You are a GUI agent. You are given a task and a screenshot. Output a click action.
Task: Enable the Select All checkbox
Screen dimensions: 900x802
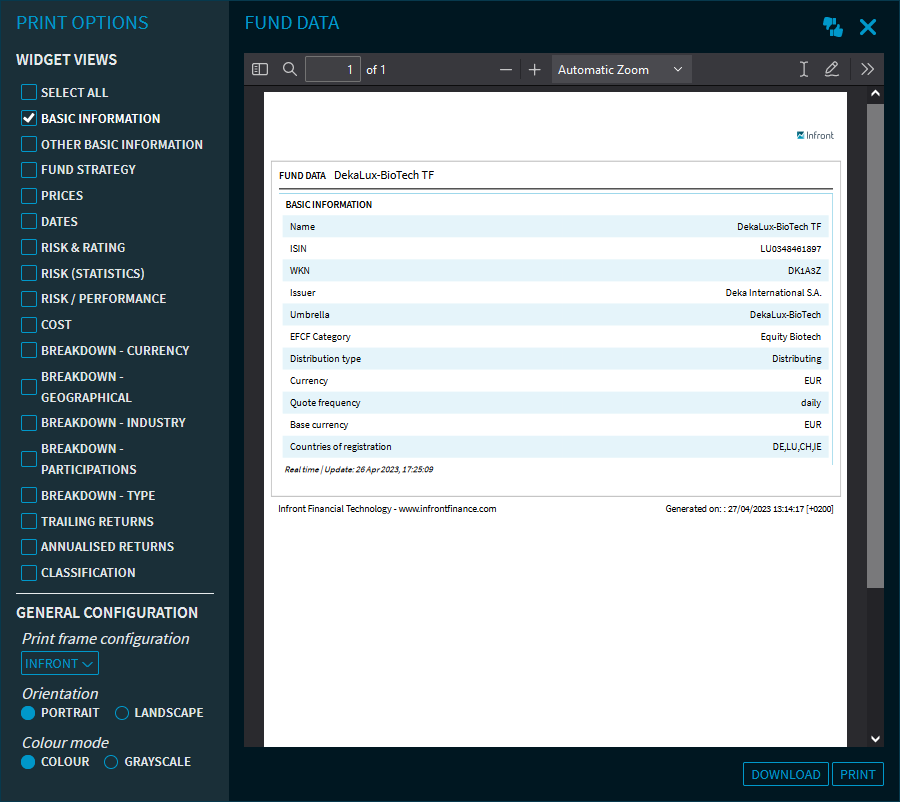click(29, 92)
